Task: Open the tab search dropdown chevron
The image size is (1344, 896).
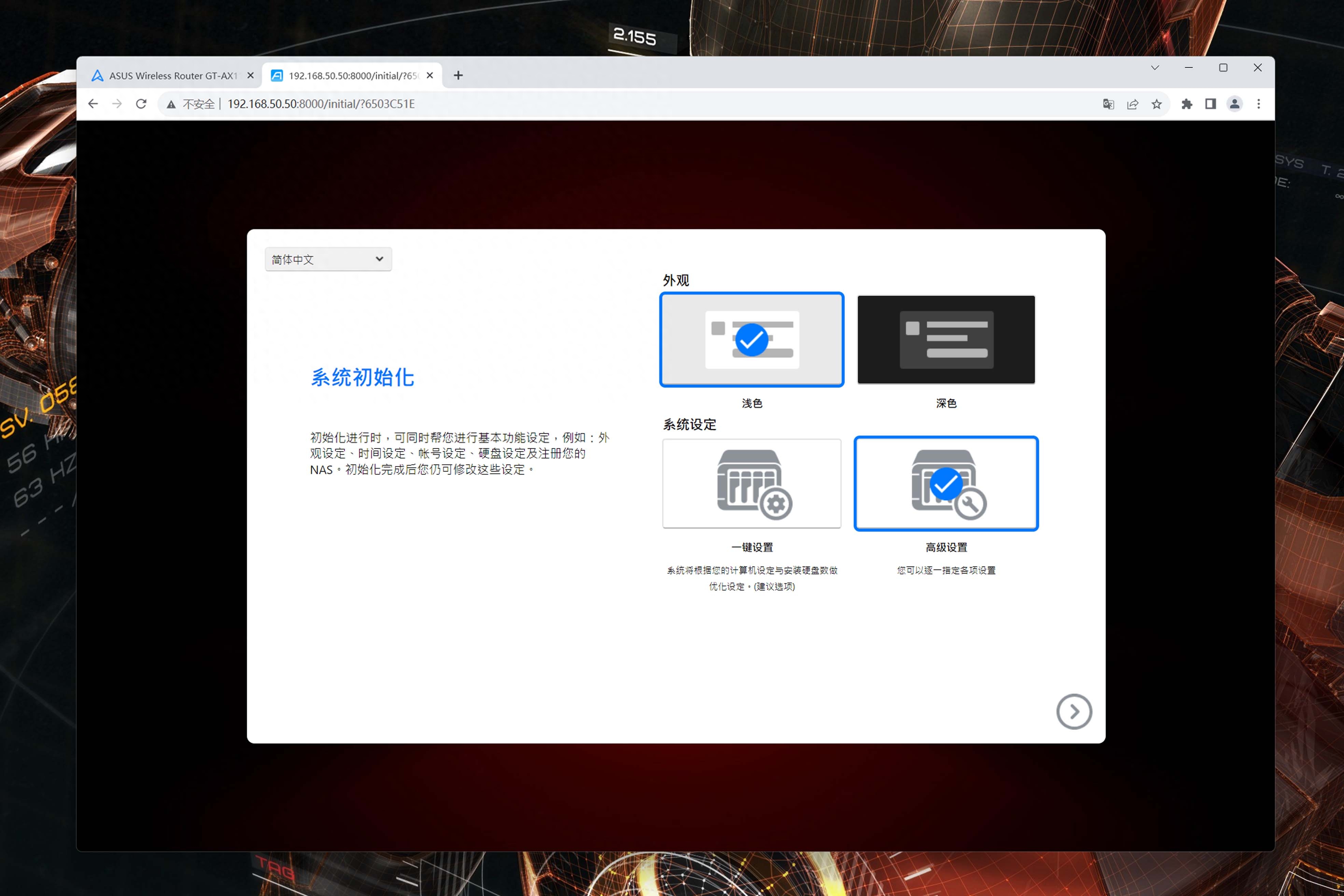Action: [1155, 67]
